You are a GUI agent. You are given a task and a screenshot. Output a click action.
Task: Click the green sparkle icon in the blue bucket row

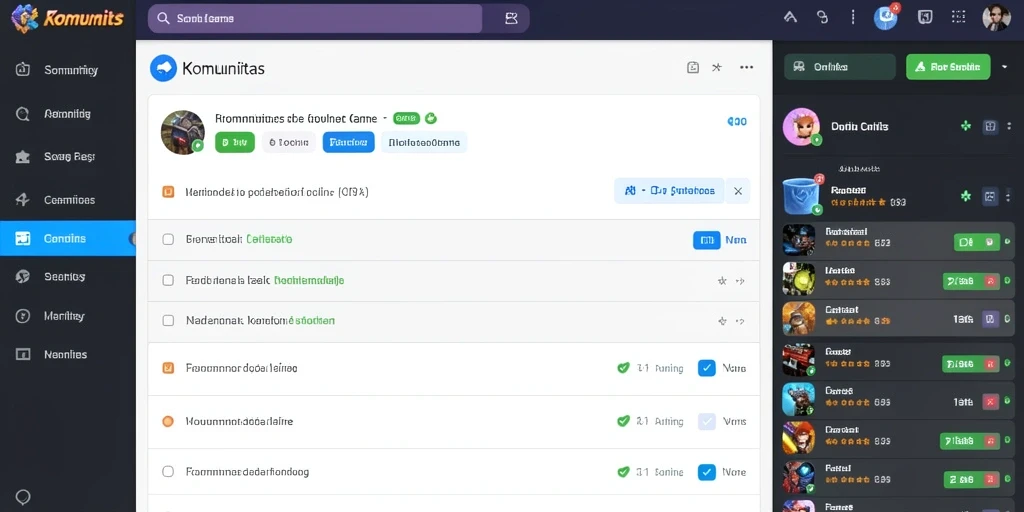[x=966, y=196]
